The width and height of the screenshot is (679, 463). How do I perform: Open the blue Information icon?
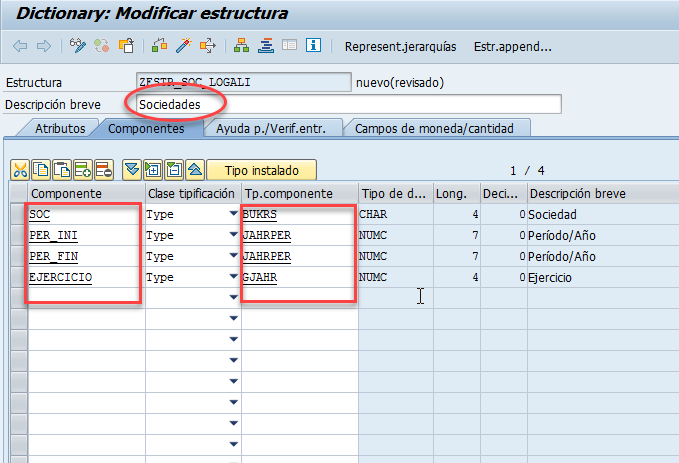(x=313, y=45)
